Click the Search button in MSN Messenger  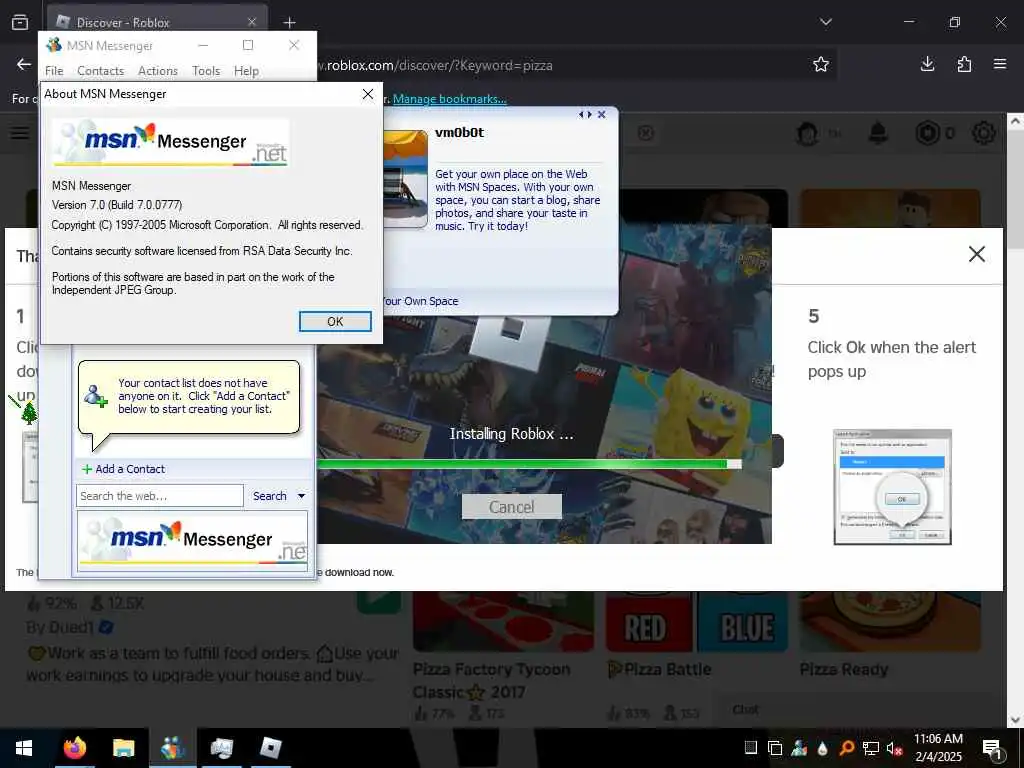[x=270, y=496]
